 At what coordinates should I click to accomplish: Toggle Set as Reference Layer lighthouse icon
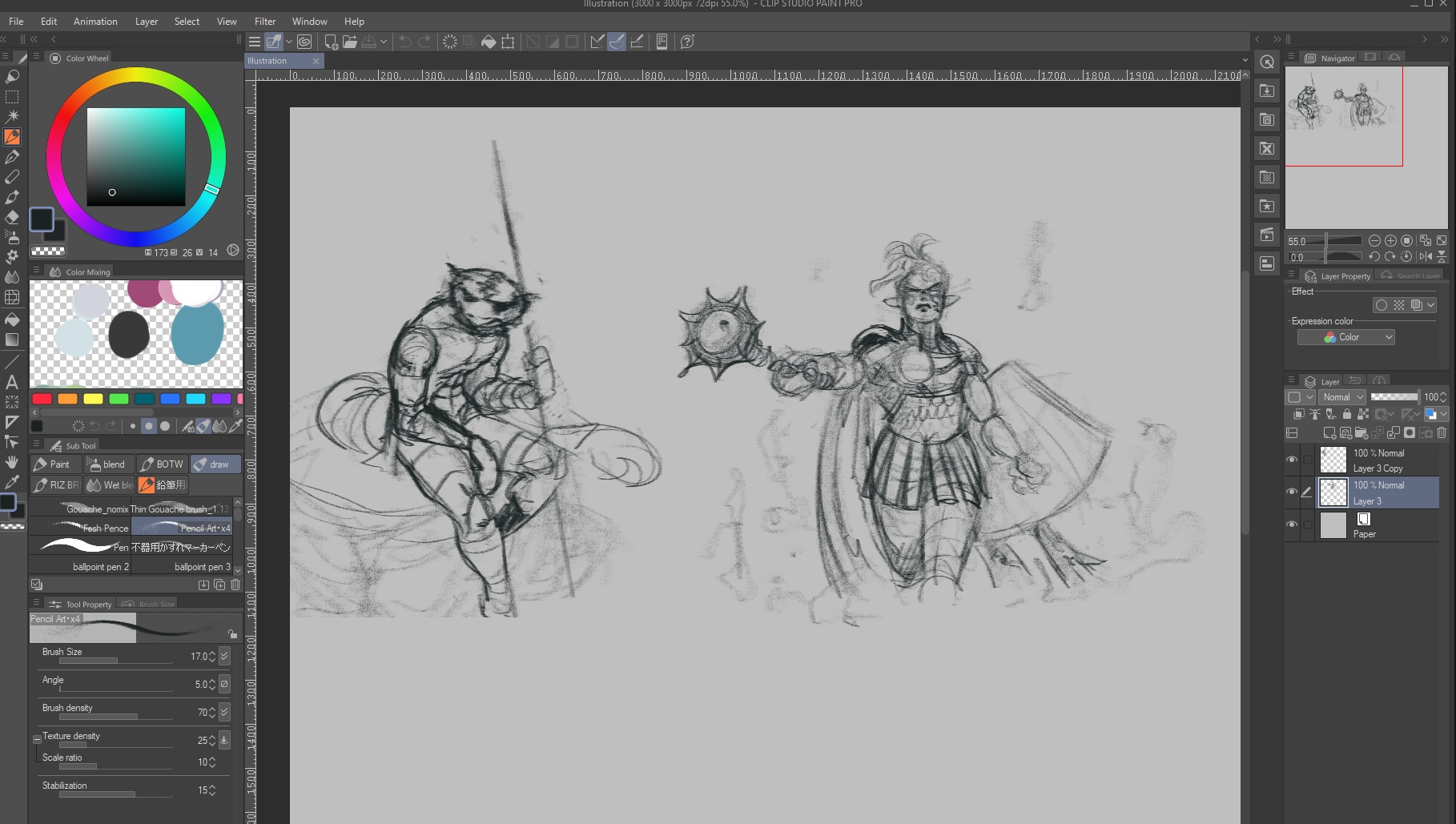(1315, 415)
